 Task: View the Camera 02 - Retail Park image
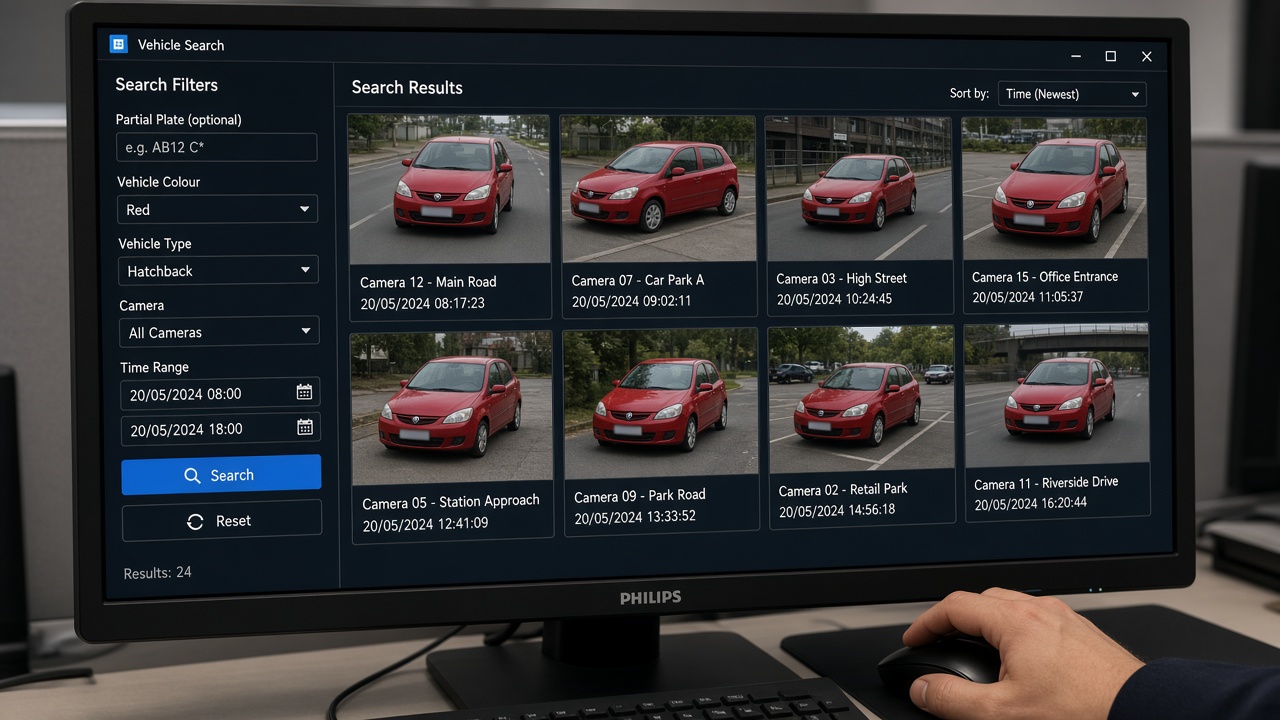(862, 400)
